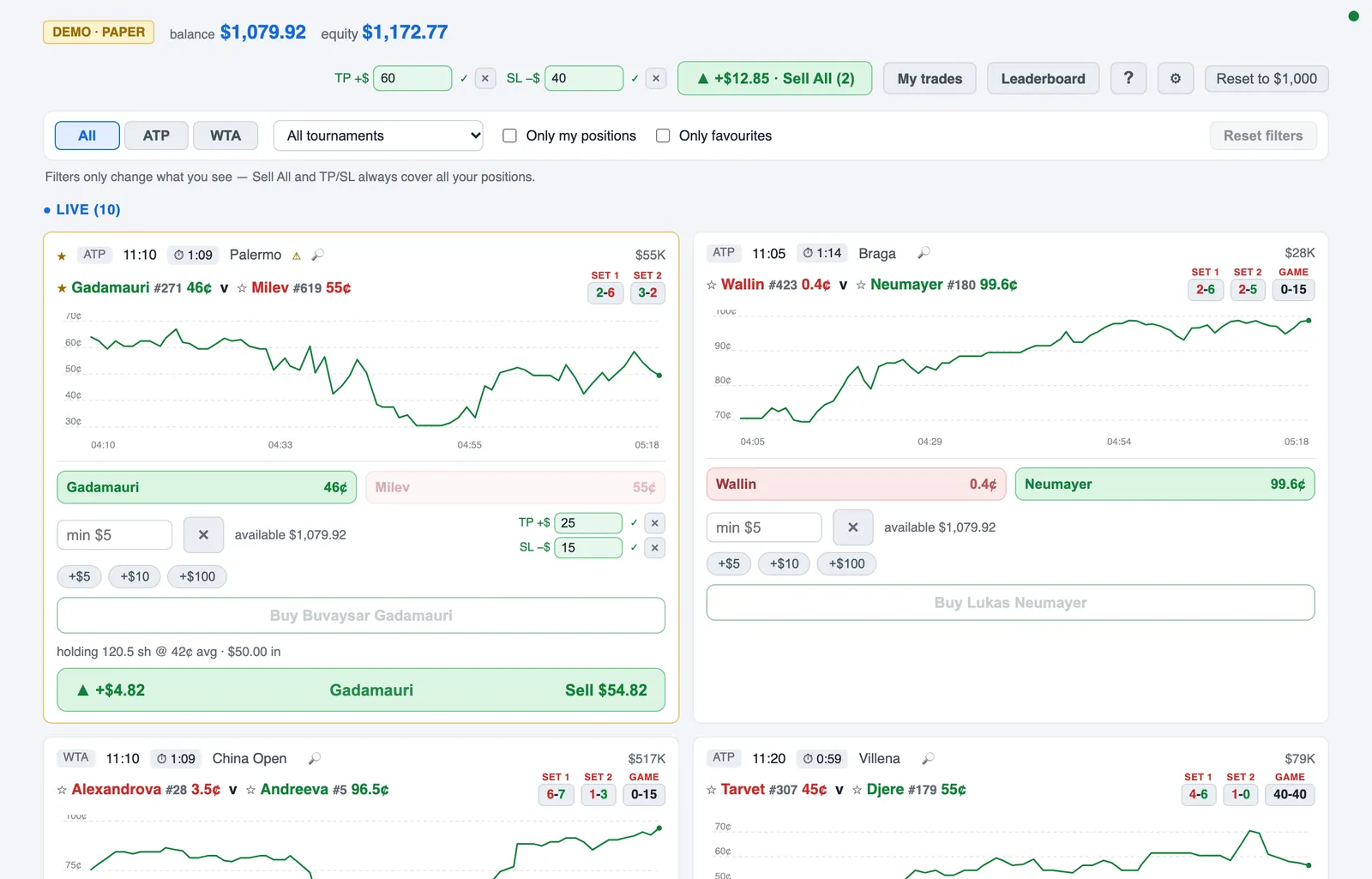
Task: Remove Palermo card TP value of 25
Action: (x=655, y=523)
